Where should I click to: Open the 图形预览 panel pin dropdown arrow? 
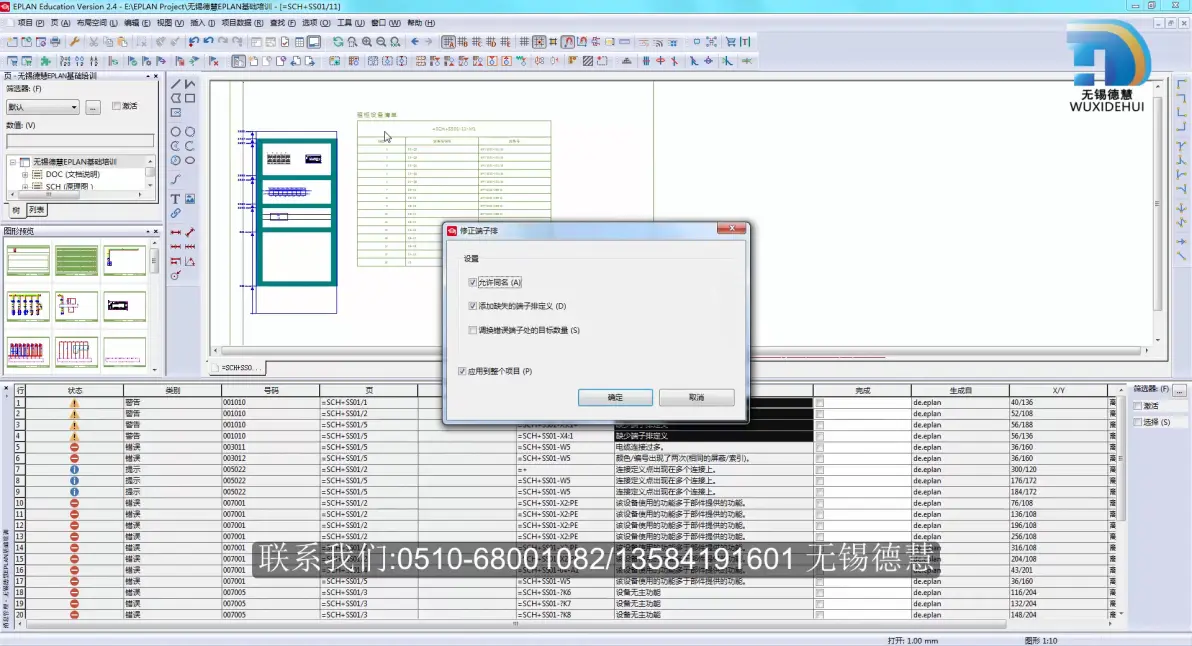[148, 231]
